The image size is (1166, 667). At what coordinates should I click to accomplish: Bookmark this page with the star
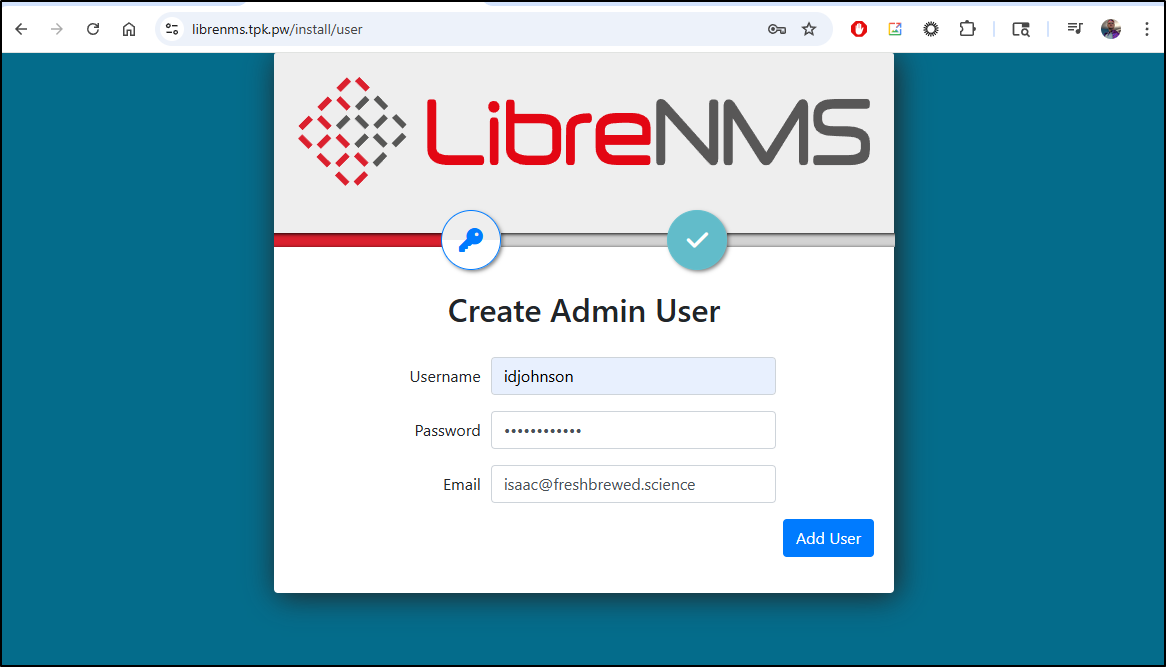[809, 29]
